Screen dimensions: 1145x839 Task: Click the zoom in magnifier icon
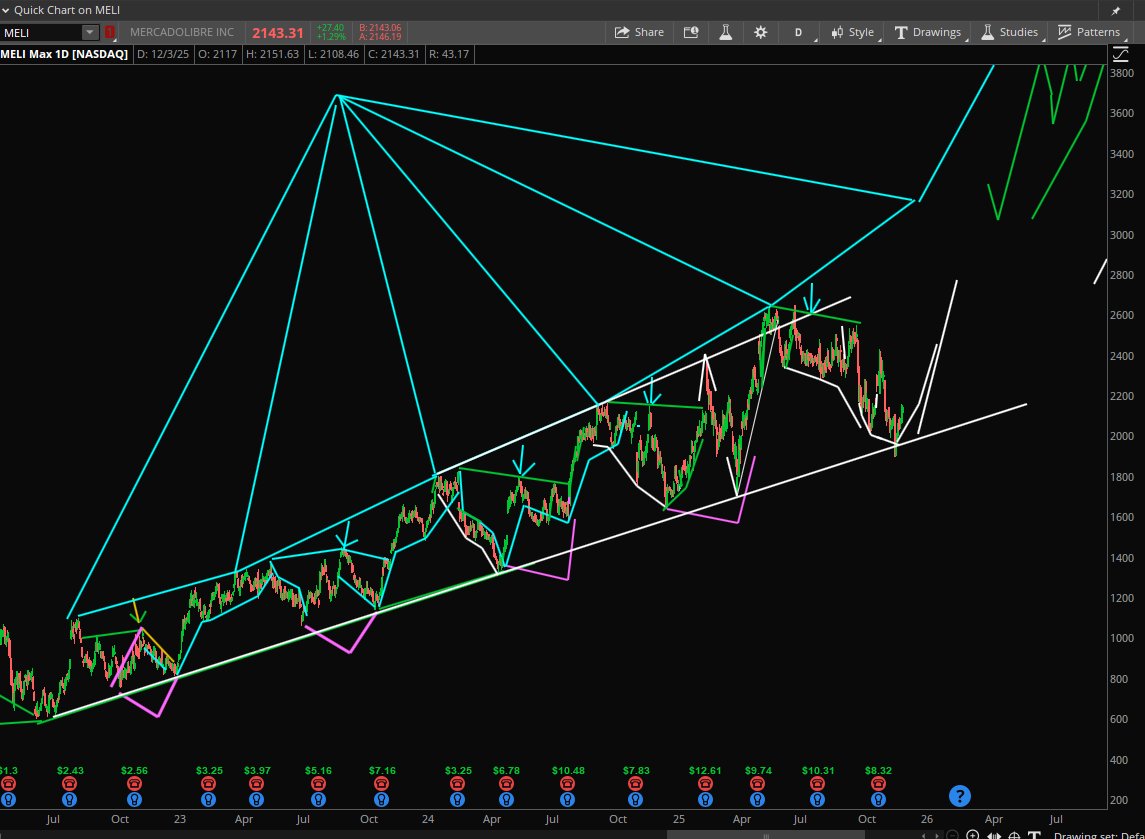tap(973, 835)
